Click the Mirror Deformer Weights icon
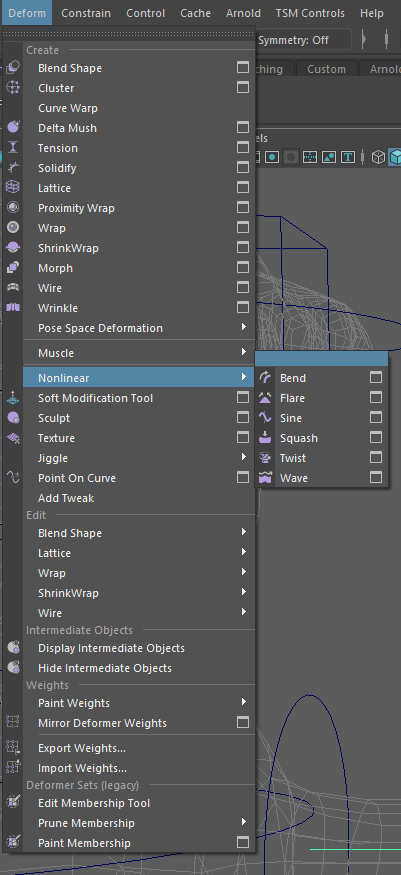401x875 pixels. click(13, 723)
